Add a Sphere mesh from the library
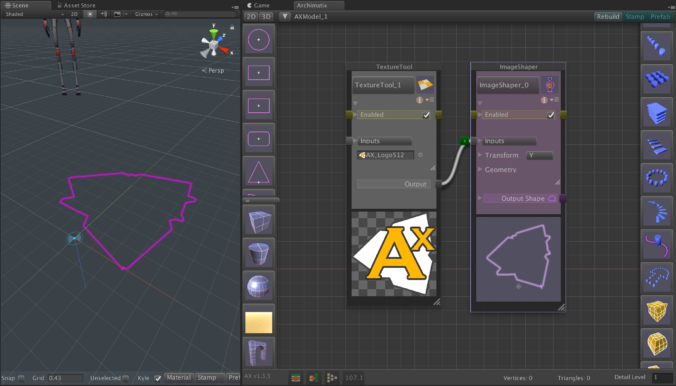Viewport: 676px width, 386px height. [x=259, y=286]
